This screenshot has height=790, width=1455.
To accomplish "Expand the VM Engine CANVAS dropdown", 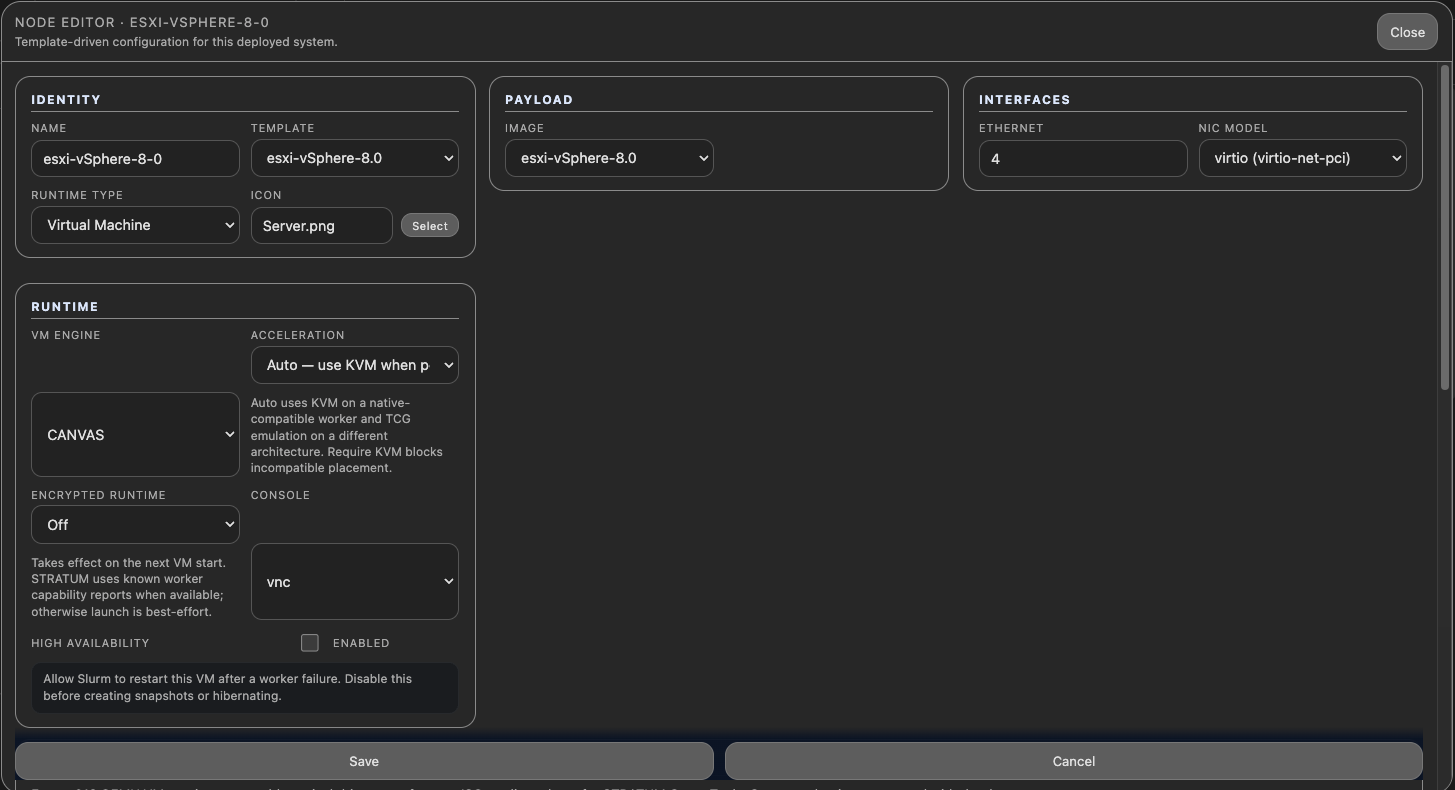I will pyautogui.click(x=135, y=435).
